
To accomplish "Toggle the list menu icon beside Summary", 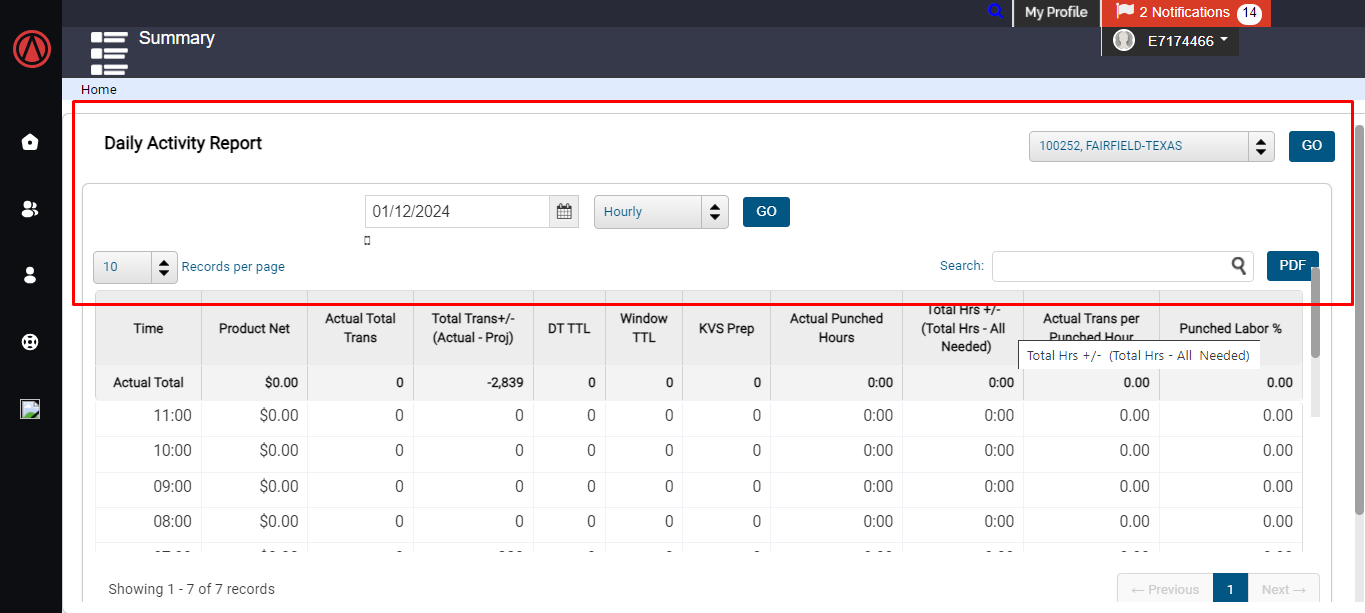I will point(109,53).
